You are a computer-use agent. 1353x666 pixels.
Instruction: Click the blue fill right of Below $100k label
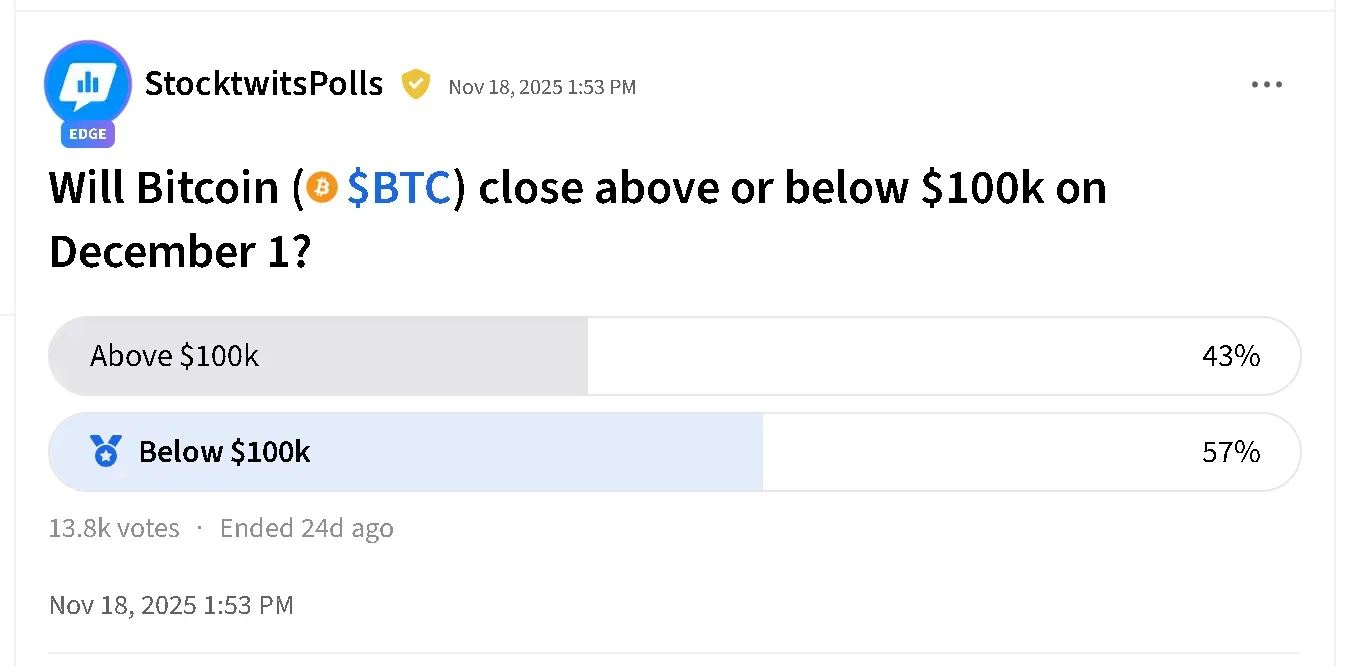tap(540, 452)
